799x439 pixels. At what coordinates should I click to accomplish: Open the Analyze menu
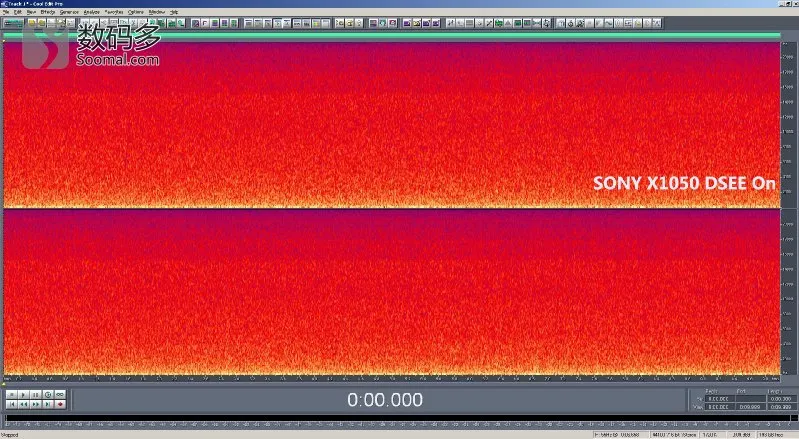click(x=91, y=12)
